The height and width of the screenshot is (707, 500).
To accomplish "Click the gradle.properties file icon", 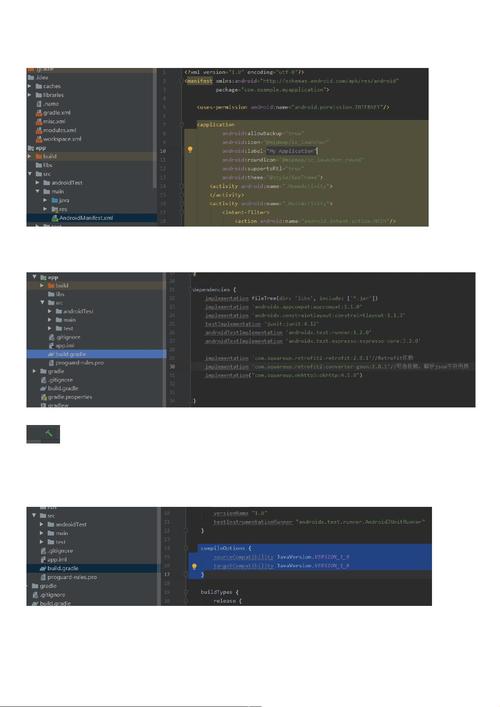I will pos(44,397).
